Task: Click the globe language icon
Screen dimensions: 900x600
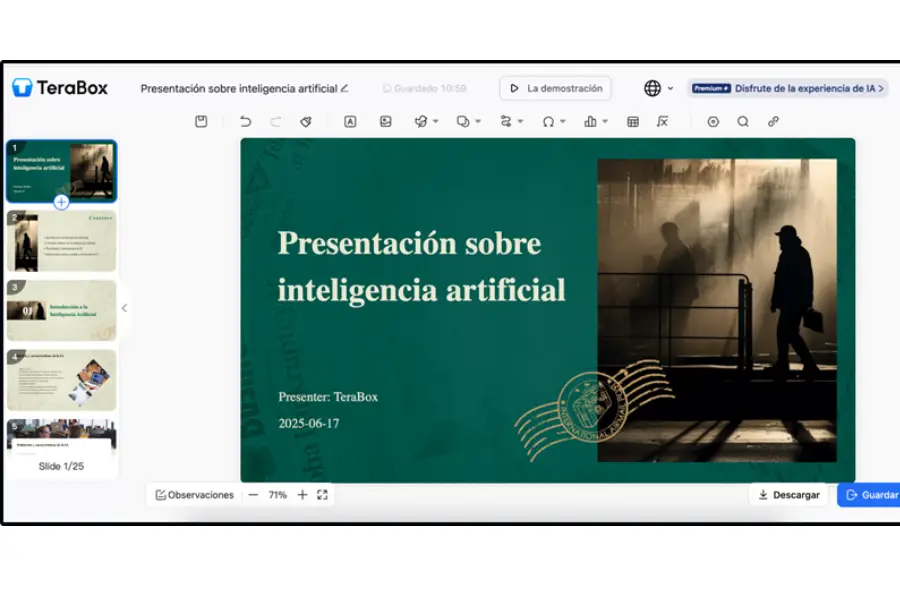Action: click(x=652, y=88)
